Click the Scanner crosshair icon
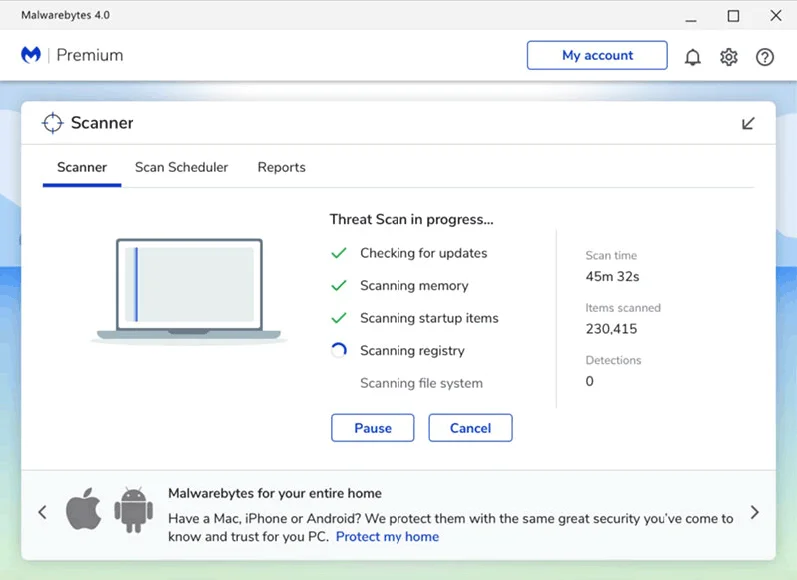The image size is (797, 580). pyautogui.click(x=52, y=123)
